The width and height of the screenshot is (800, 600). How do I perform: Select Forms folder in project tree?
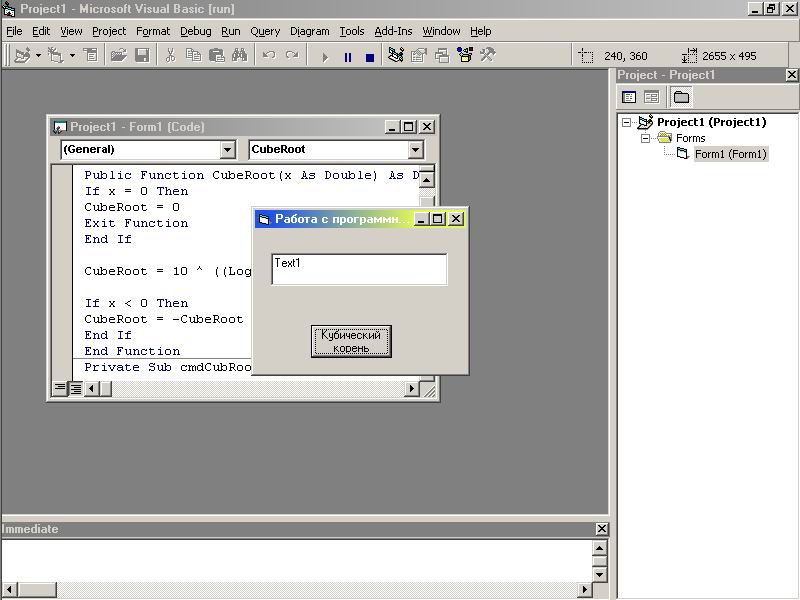pyautogui.click(x=690, y=138)
